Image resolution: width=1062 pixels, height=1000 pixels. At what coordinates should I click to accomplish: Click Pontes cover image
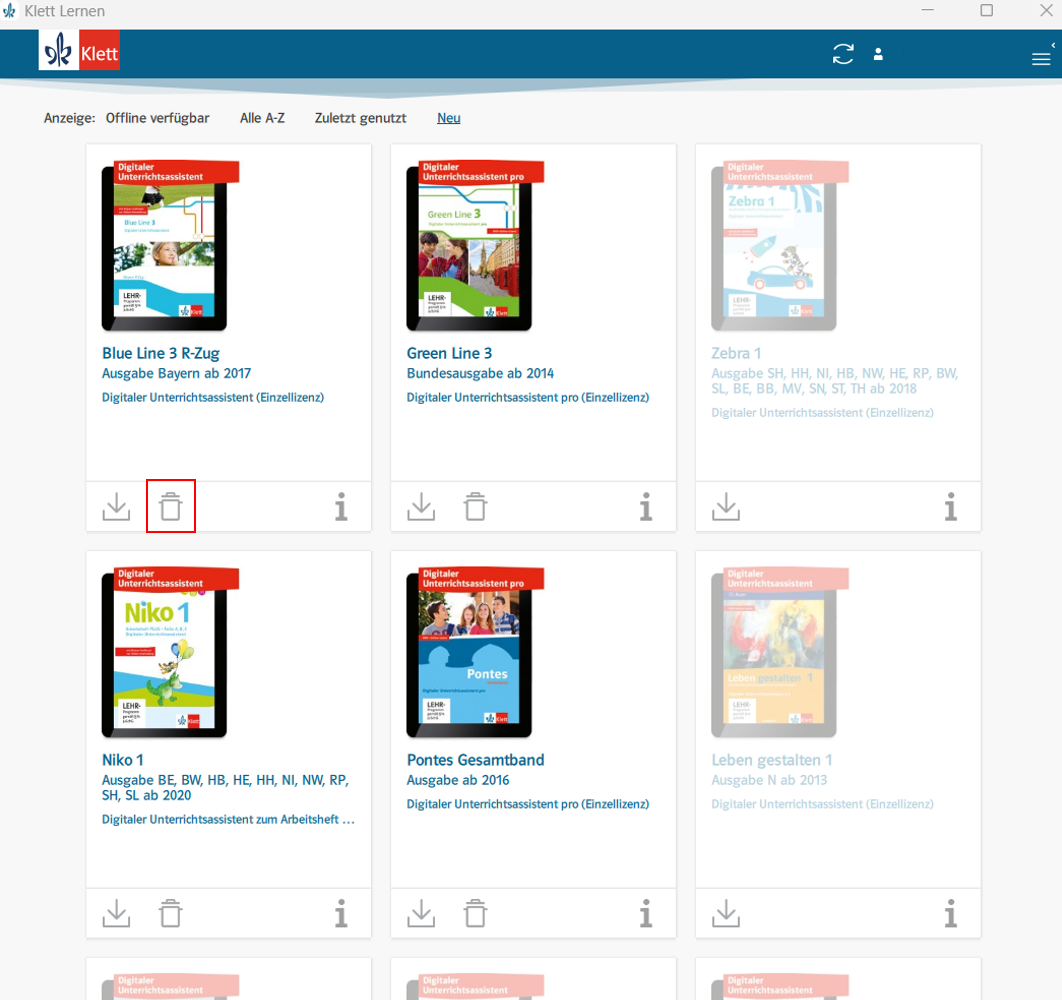click(474, 652)
